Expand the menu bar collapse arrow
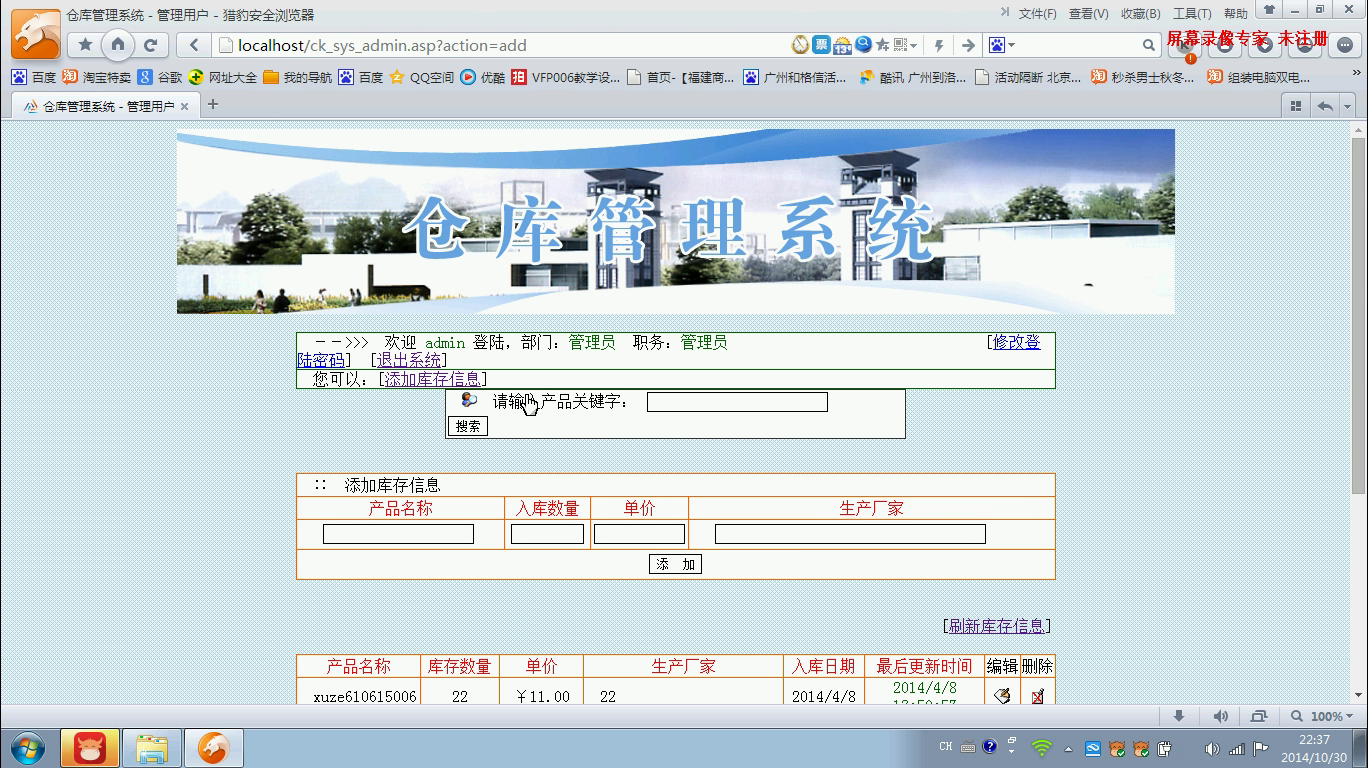The image size is (1368, 768). pos(1005,12)
